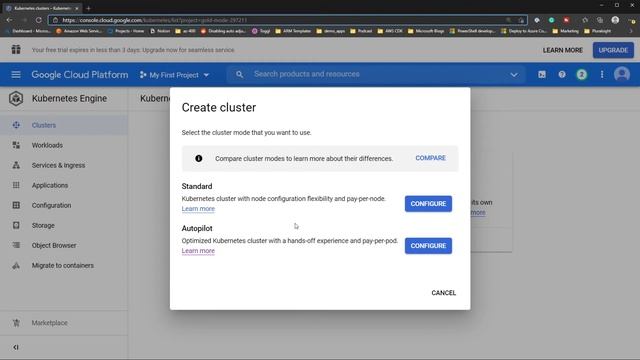Open Applications in the sidebar
640x360 pixels.
click(50, 185)
